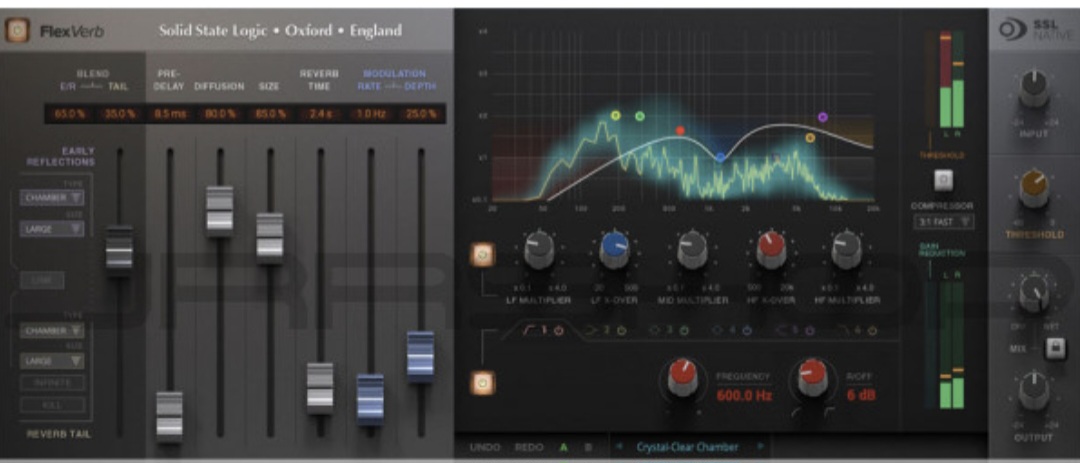Click the SSL Native logo

(x=1035, y=30)
